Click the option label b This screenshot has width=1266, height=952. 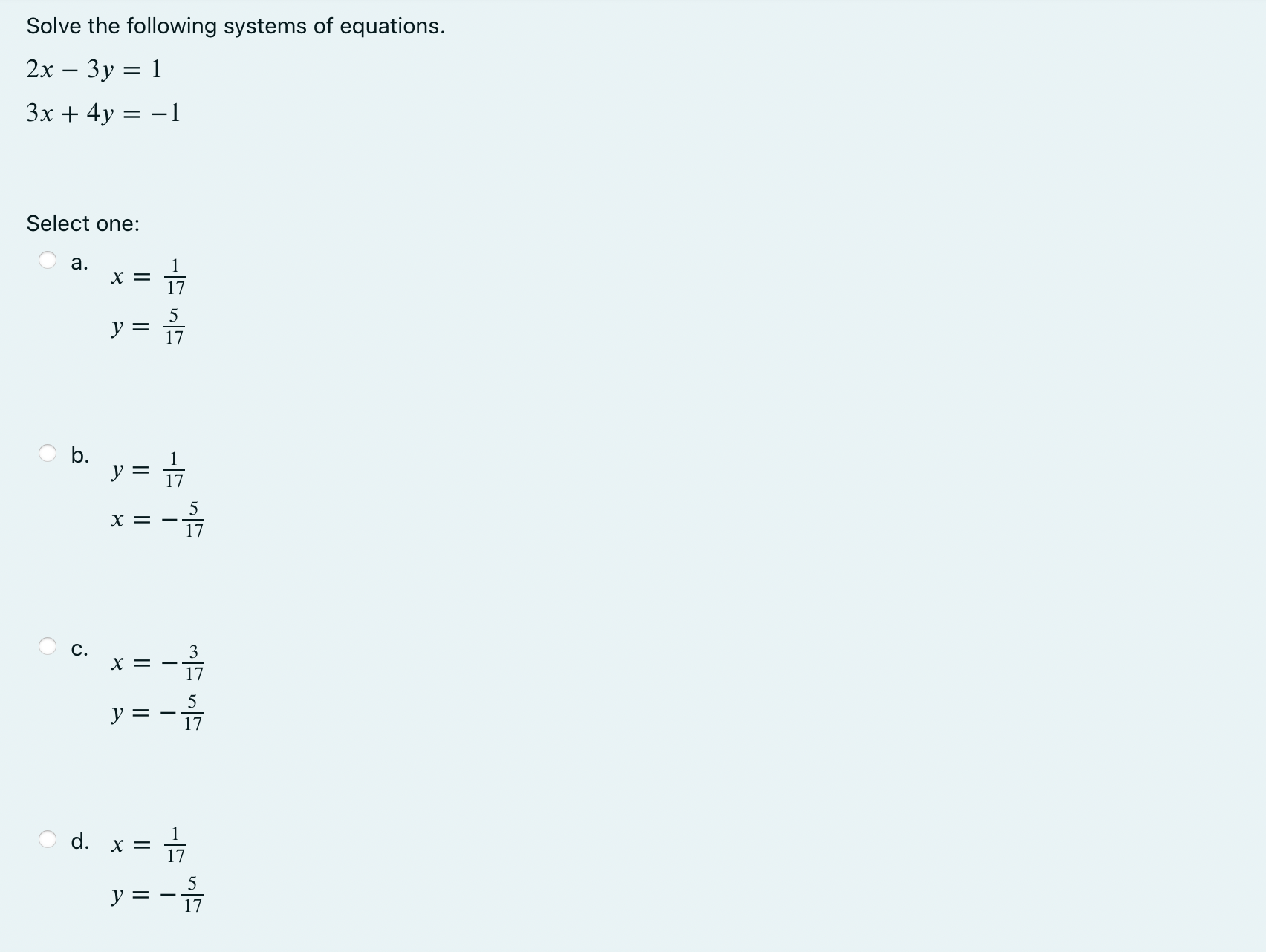(80, 455)
